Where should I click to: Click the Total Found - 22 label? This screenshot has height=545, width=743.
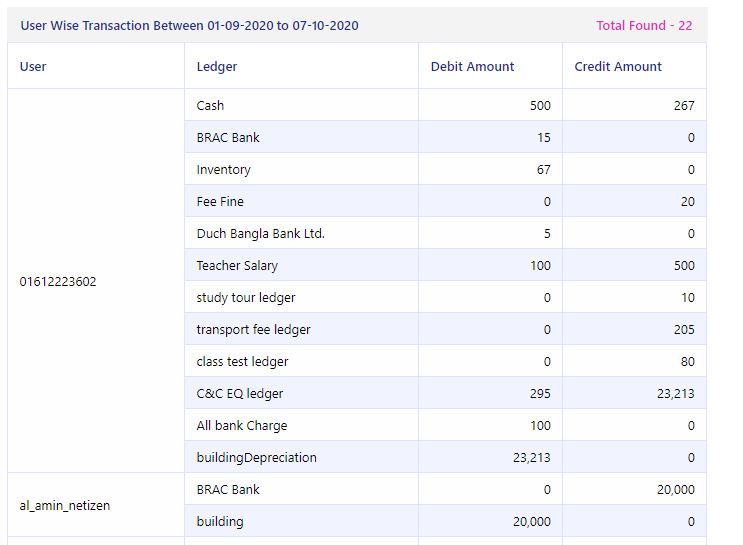pos(644,25)
